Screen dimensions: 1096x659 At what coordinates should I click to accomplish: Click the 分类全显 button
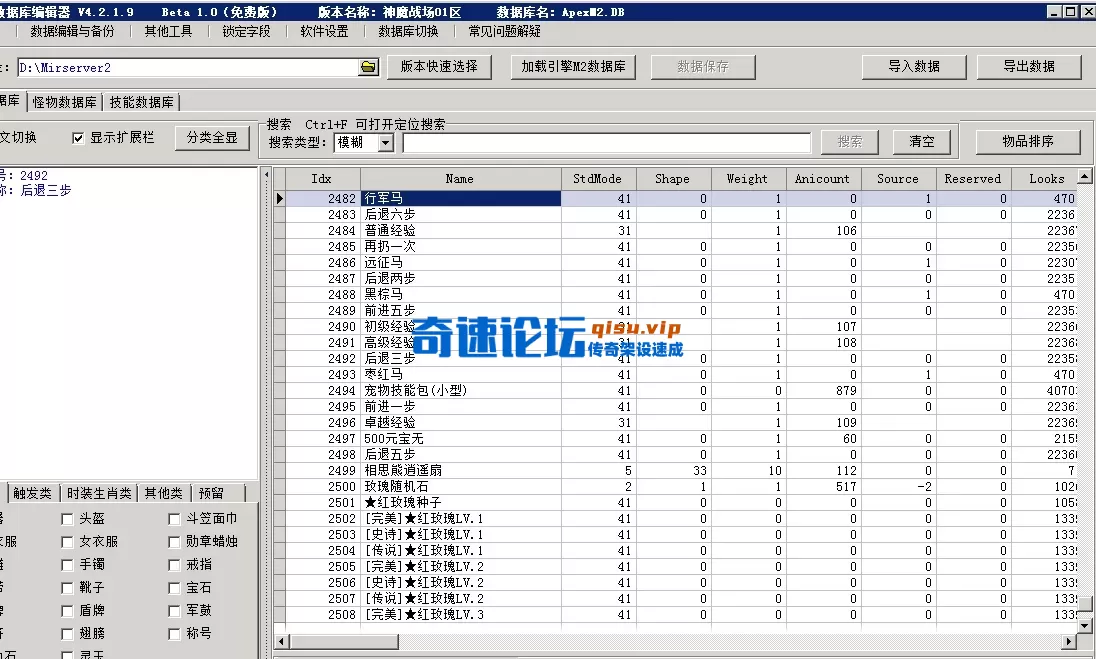pos(212,139)
